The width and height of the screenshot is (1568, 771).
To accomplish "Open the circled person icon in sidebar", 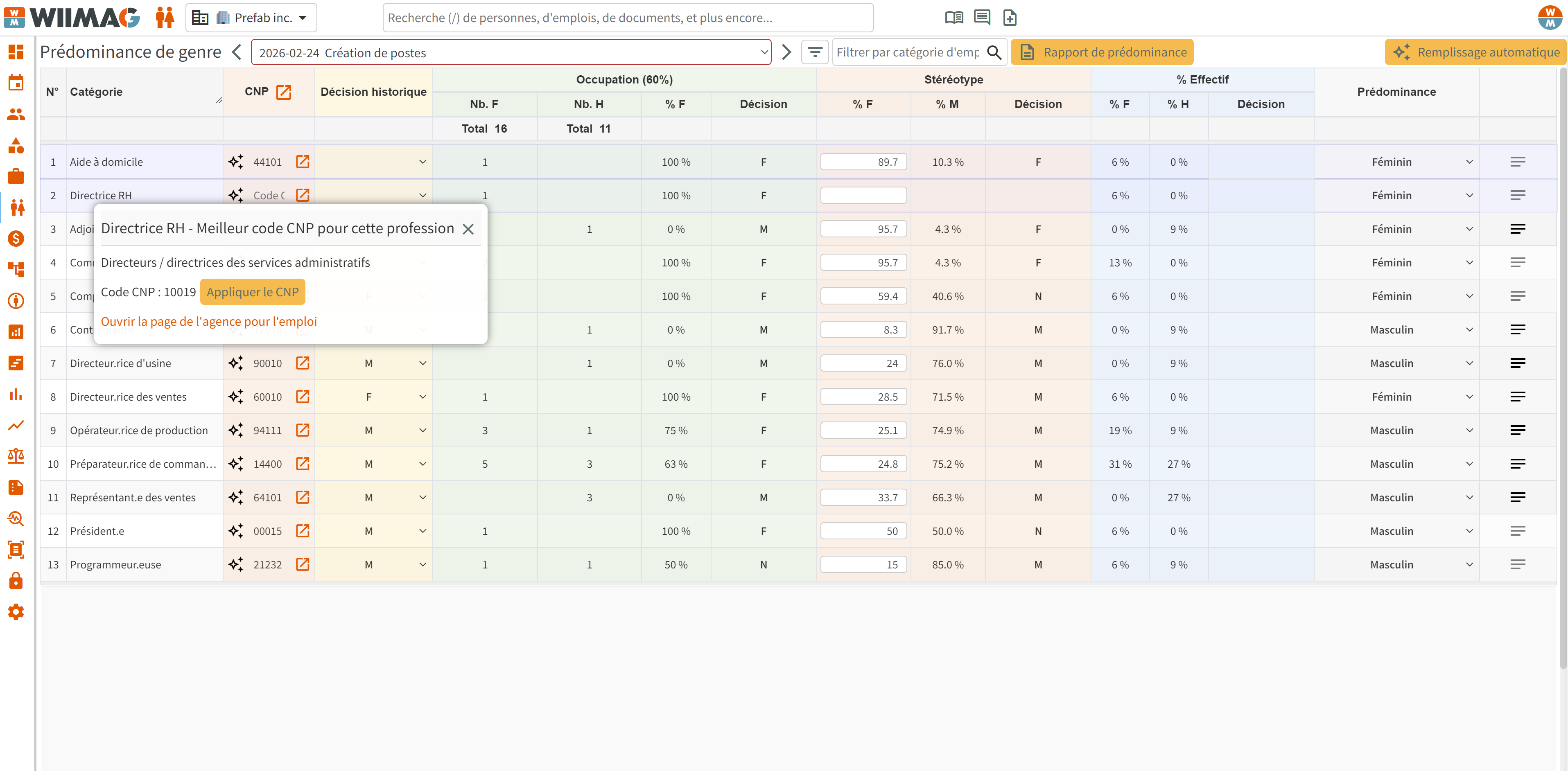I will 16,301.
